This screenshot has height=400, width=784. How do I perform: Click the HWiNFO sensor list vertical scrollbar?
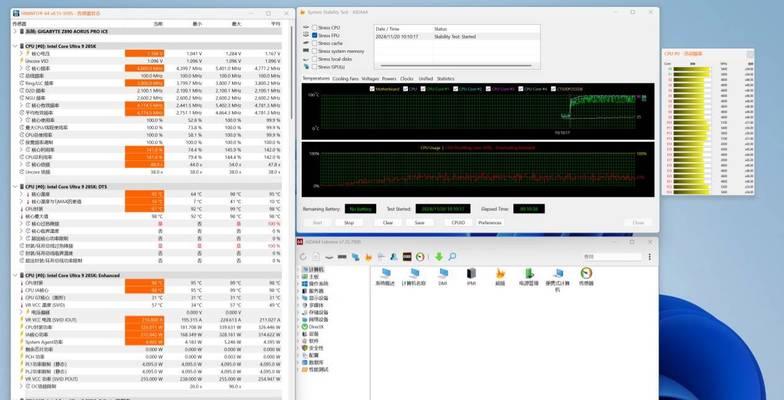pos(292,72)
